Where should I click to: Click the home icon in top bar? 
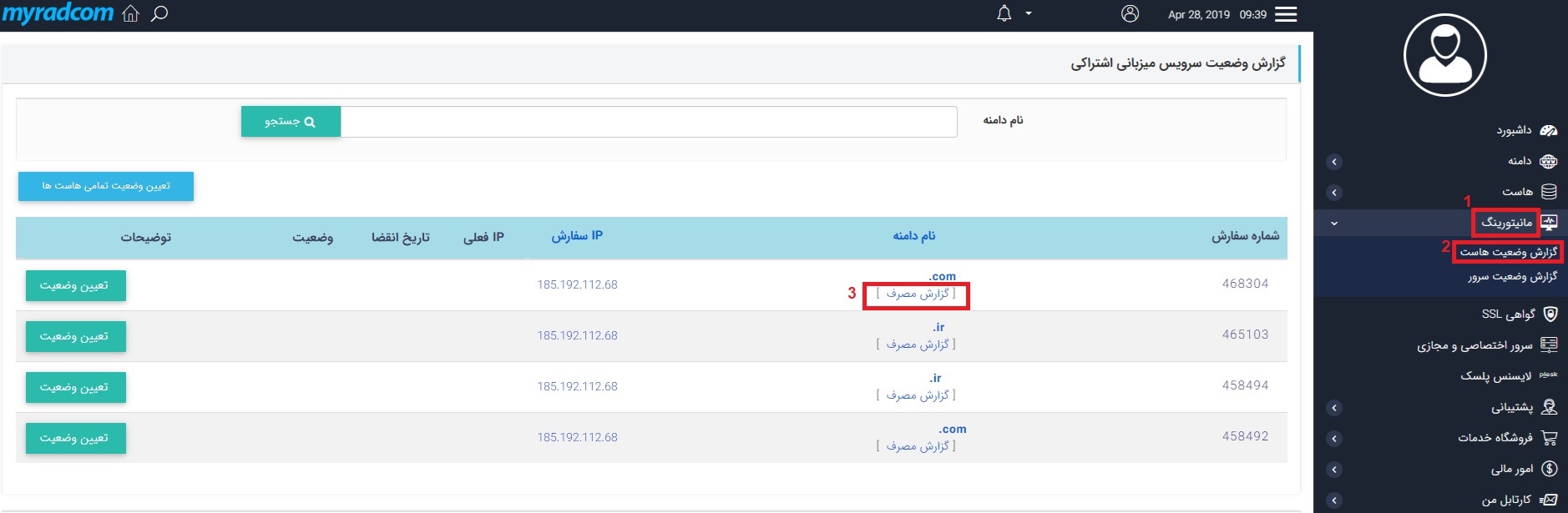point(130,14)
